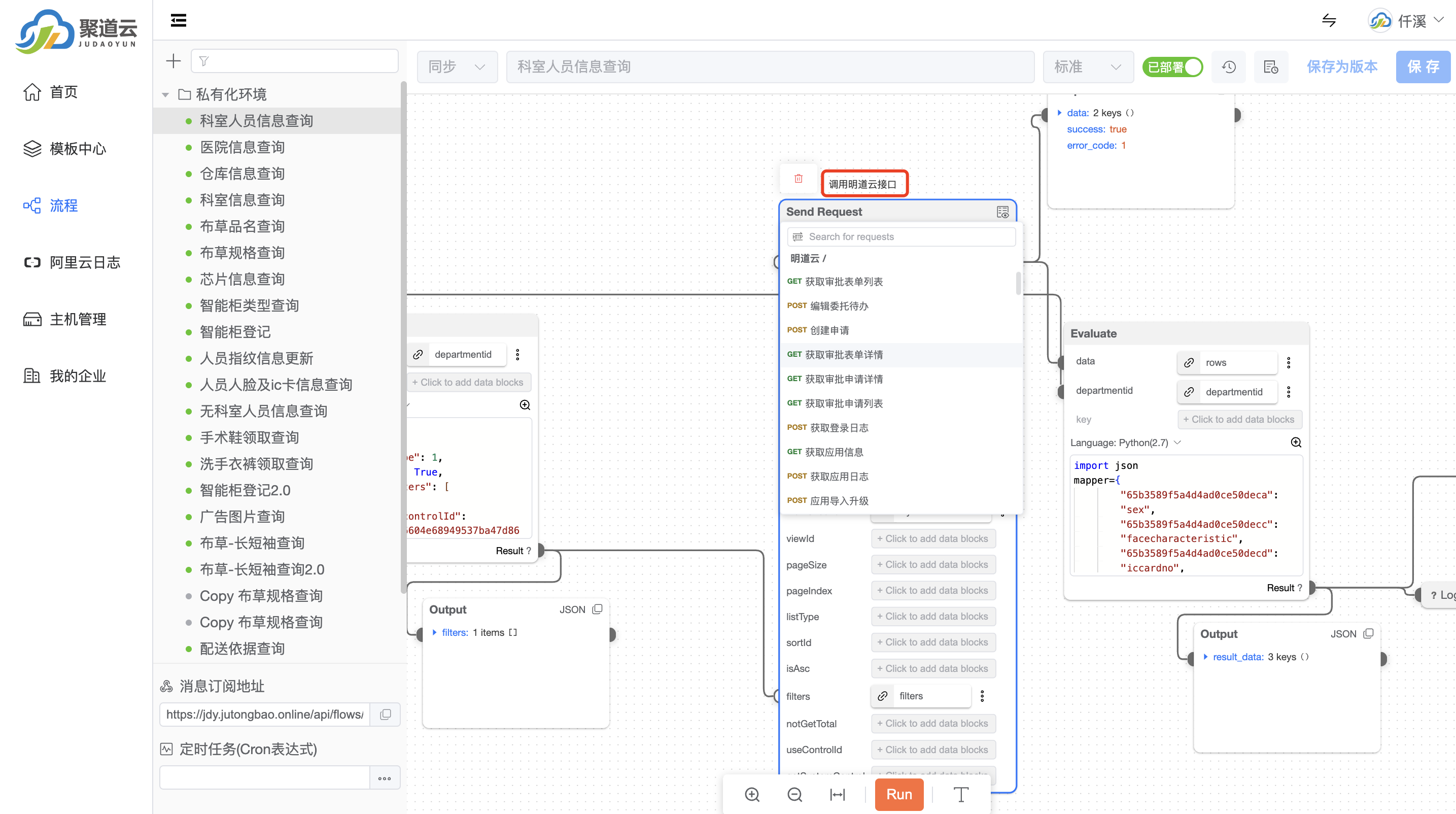Image resolution: width=1456 pixels, height=814 pixels.
Task: Click the 聚道云 logo
Action: 76,31
